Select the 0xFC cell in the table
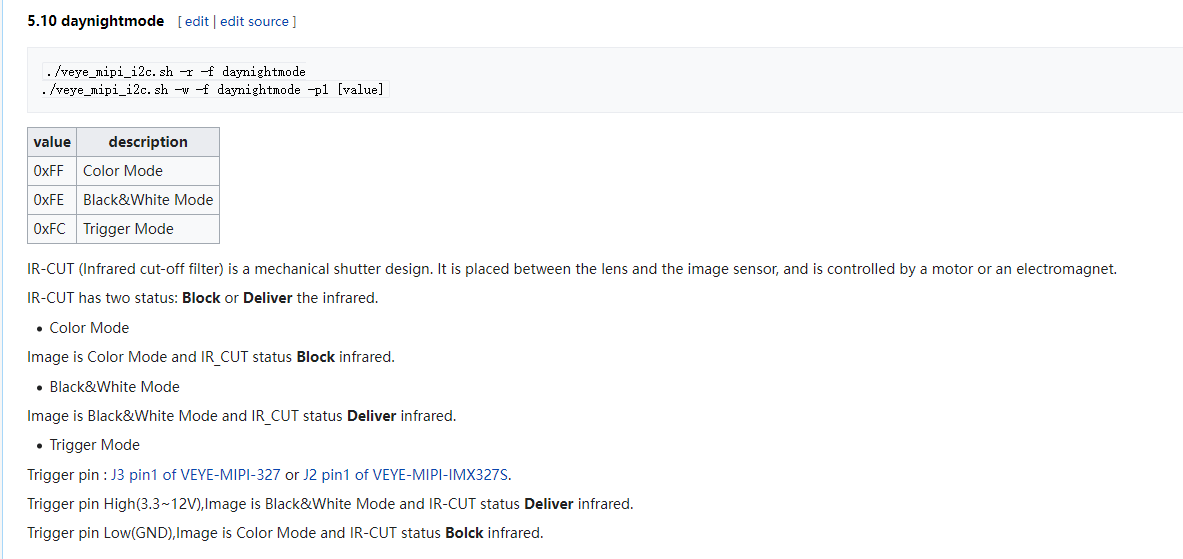The image size is (1183, 559). [x=49, y=229]
